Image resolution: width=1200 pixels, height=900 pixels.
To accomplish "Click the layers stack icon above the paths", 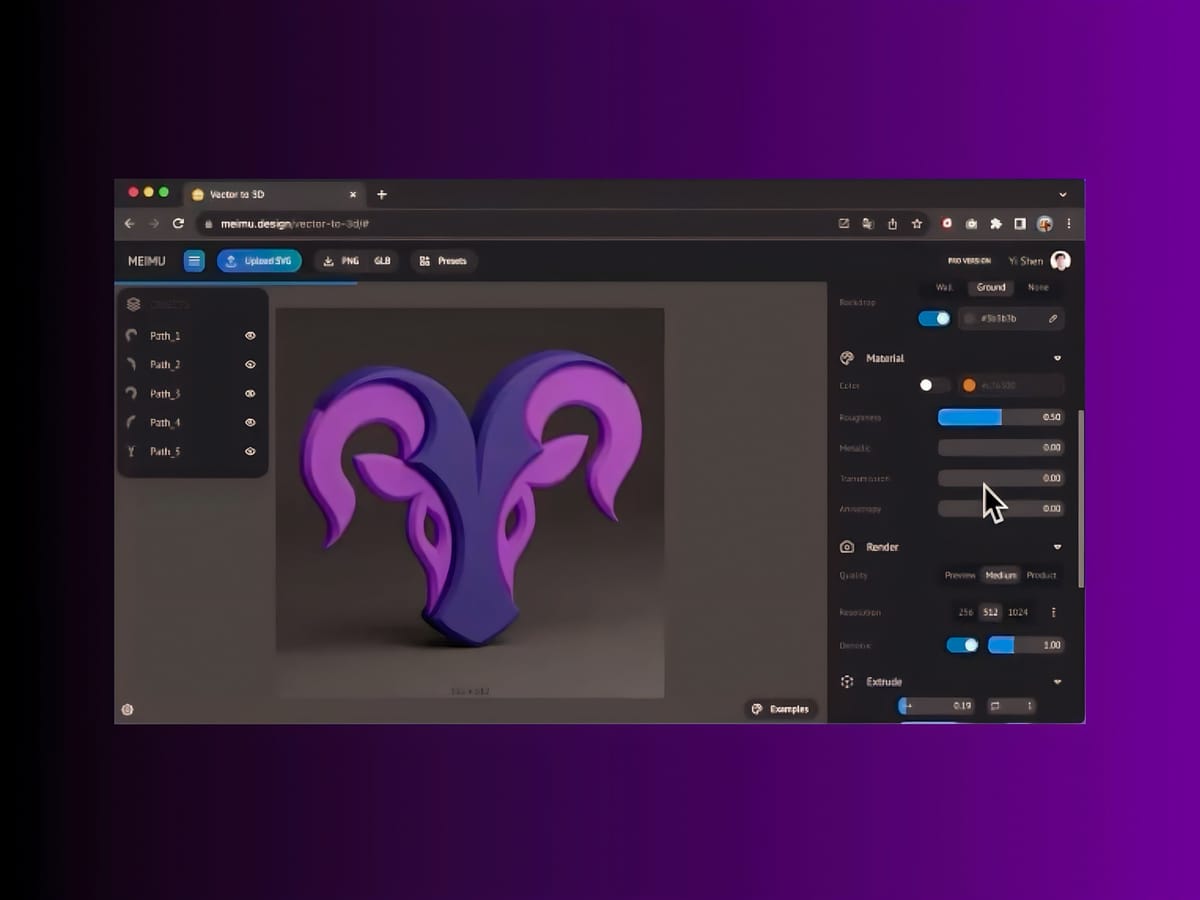I will click(133, 304).
